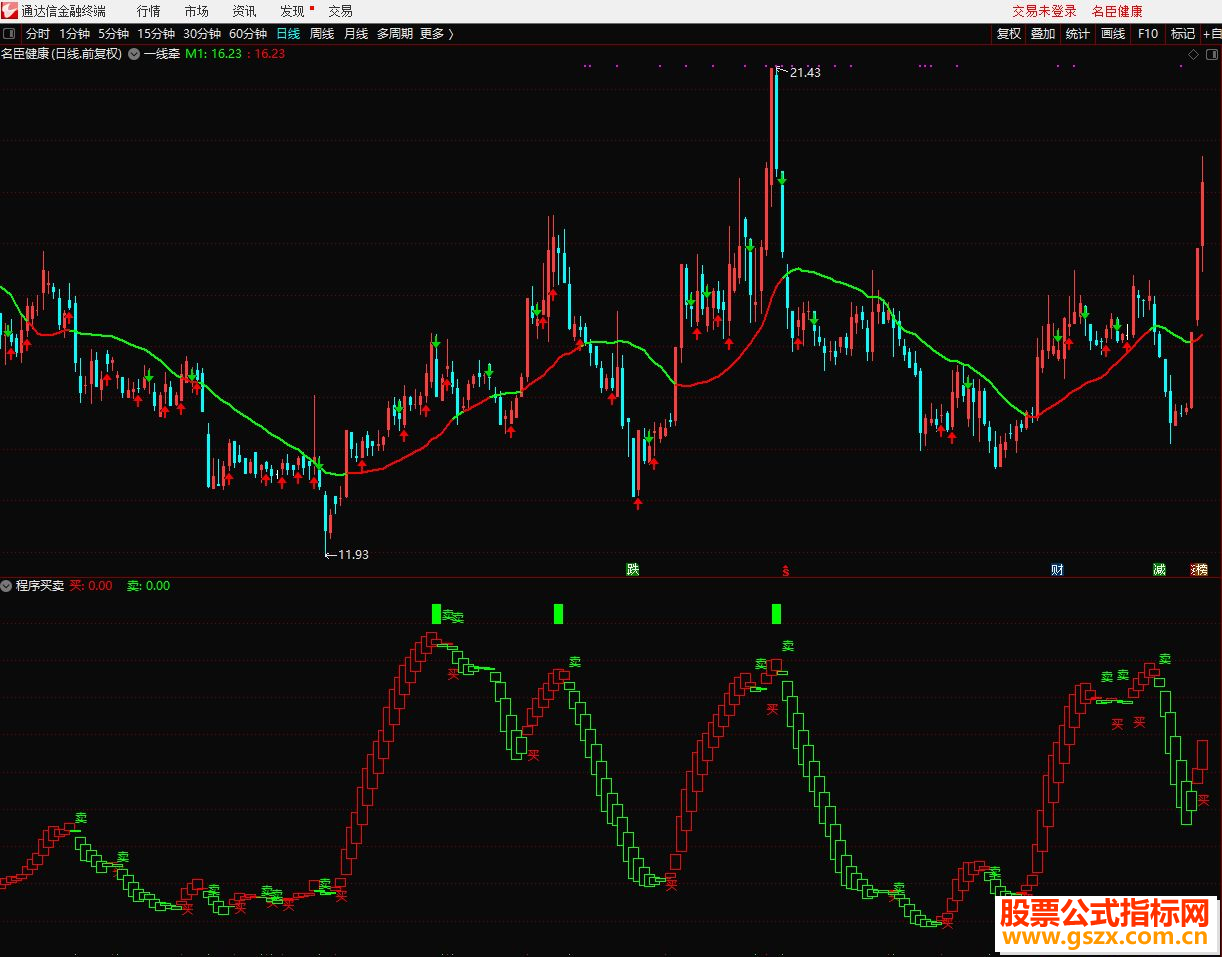Select the 多周期 multi-period tab
The width and height of the screenshot is (1222, 957).
click(395, 33)
